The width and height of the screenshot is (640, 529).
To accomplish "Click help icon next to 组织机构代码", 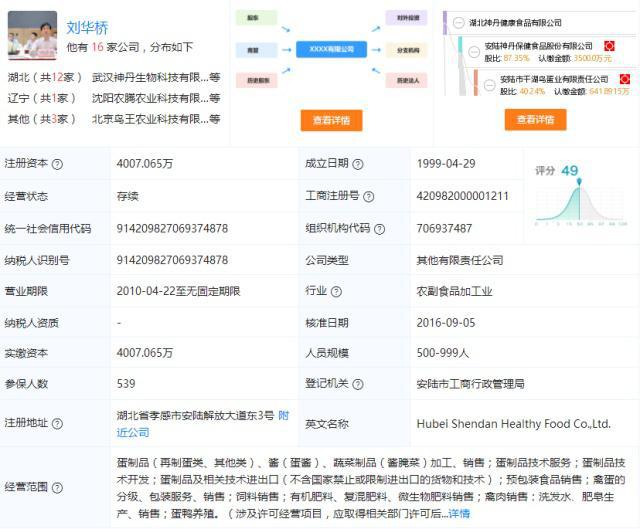I will [x=380, y=229].
